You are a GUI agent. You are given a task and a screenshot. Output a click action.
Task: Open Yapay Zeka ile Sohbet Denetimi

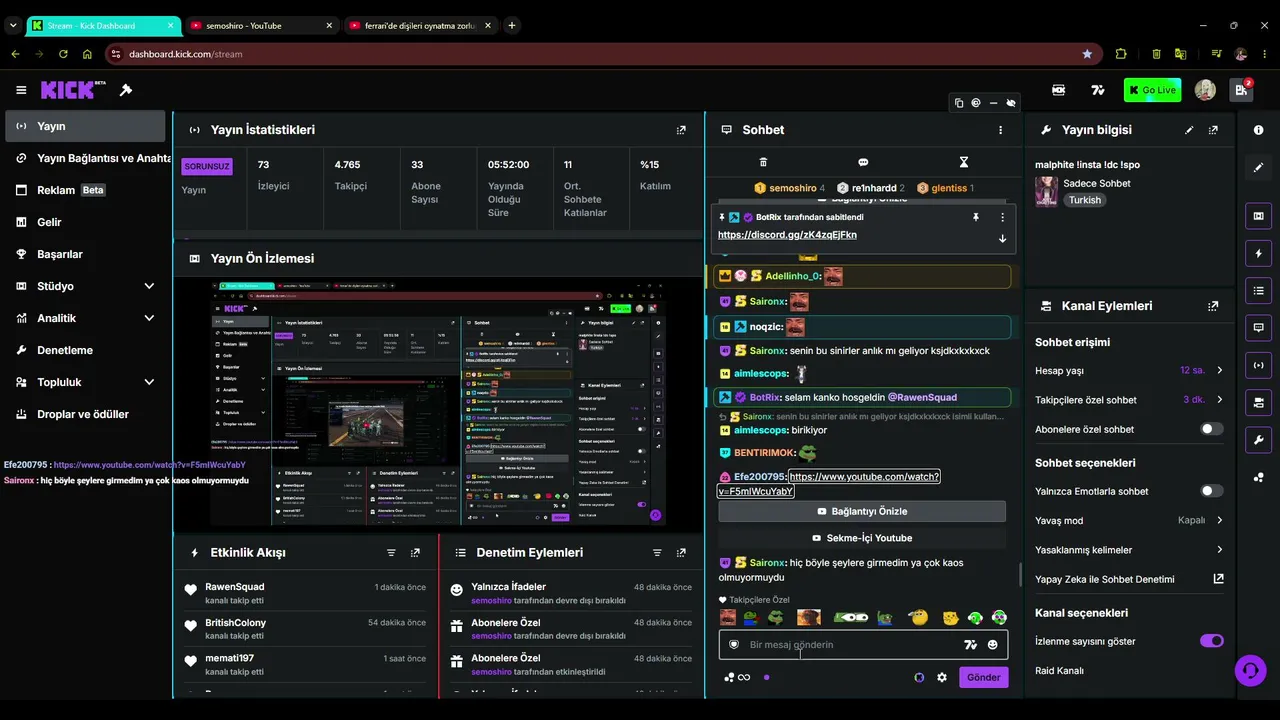coord(1129,579)
